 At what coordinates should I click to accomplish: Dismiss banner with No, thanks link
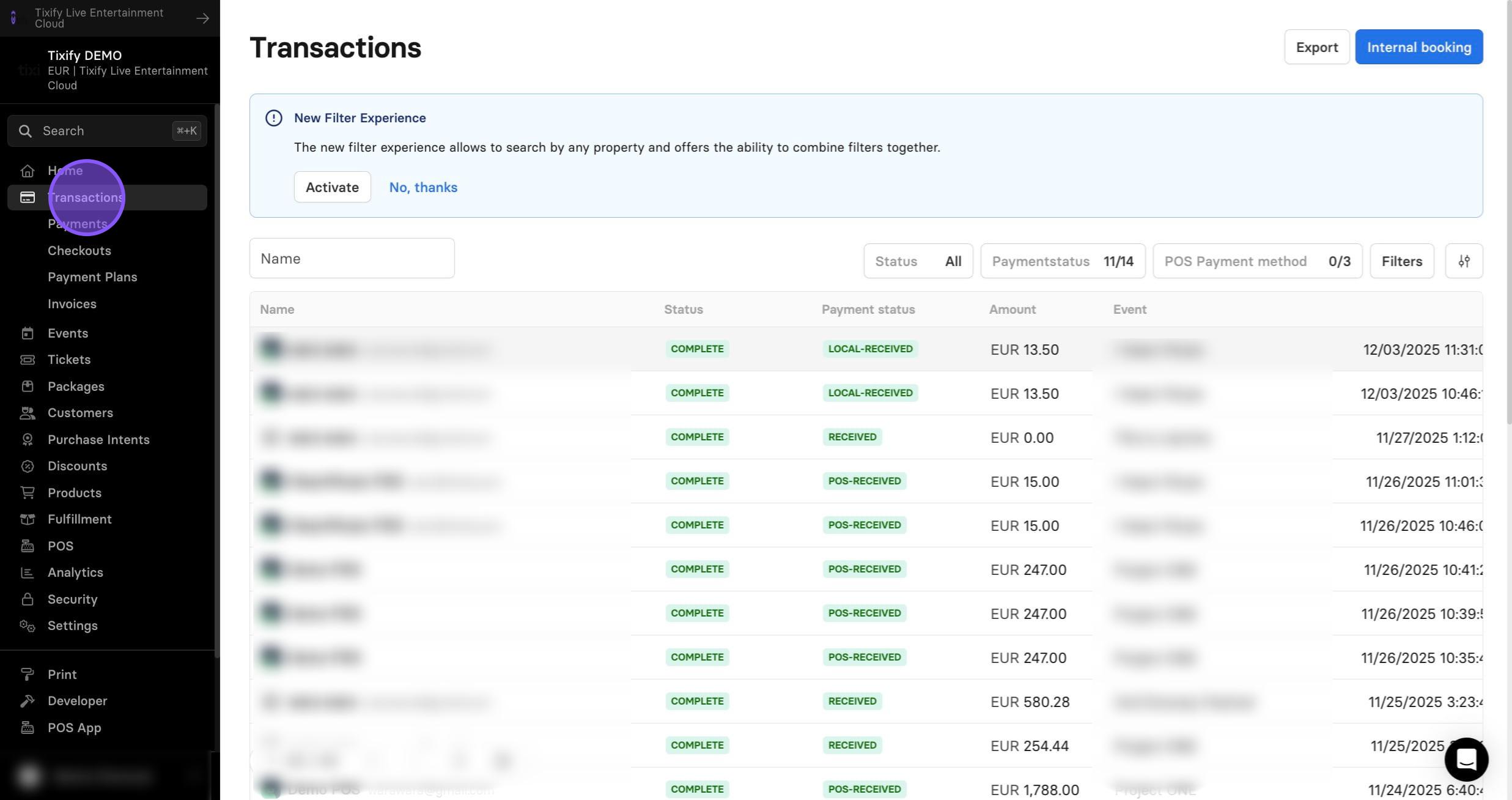pyautogui.click(x=423, y=187)
